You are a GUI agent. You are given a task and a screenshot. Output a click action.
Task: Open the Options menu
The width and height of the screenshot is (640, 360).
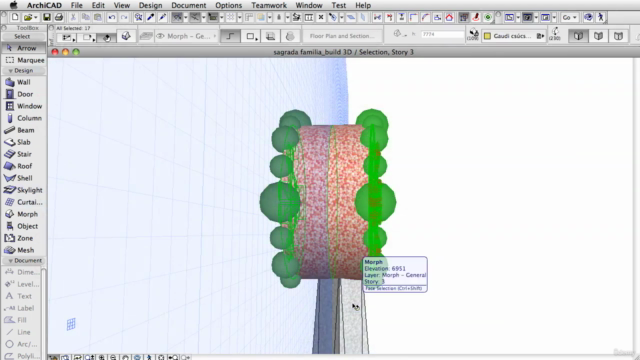(229, 5)
